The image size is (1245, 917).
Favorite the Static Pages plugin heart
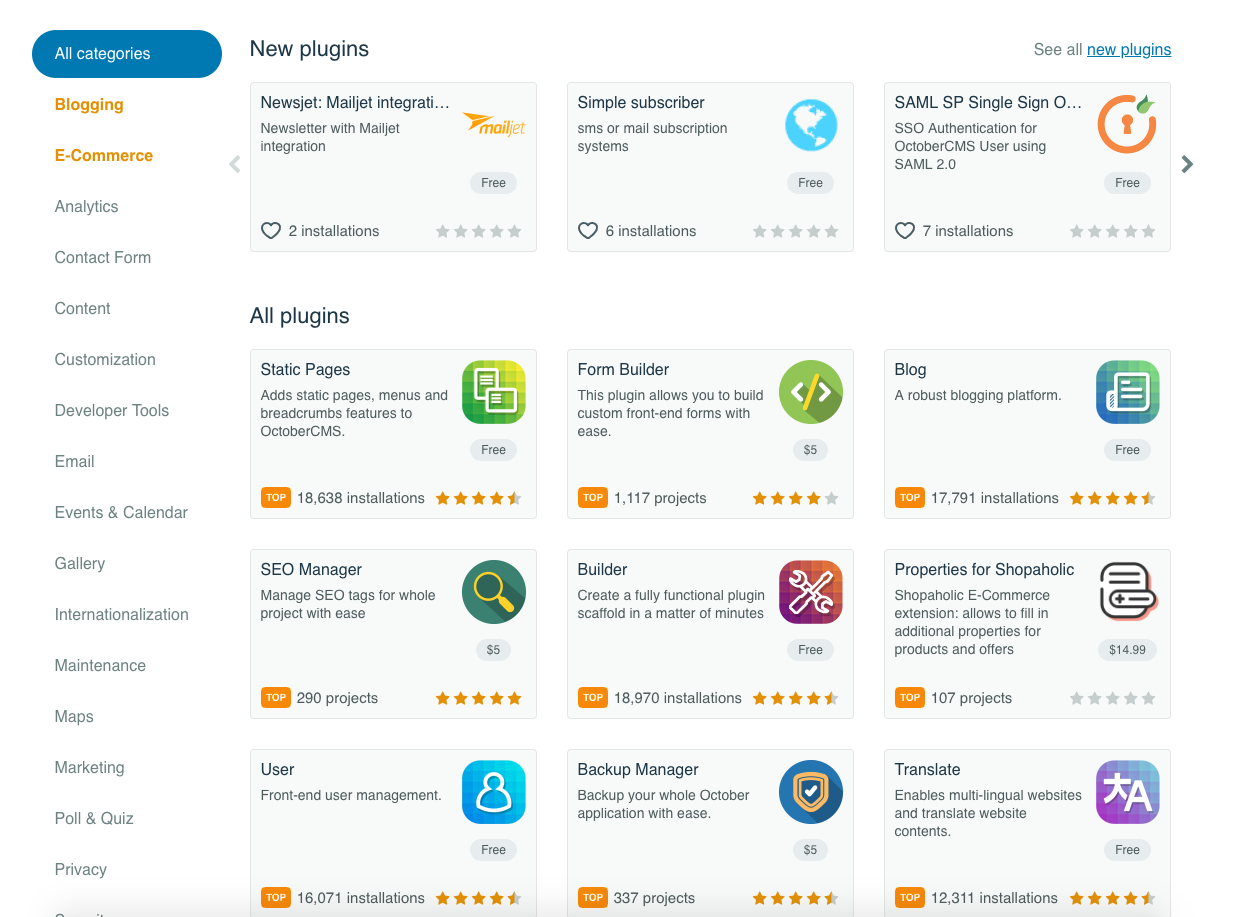click(276, 497)
